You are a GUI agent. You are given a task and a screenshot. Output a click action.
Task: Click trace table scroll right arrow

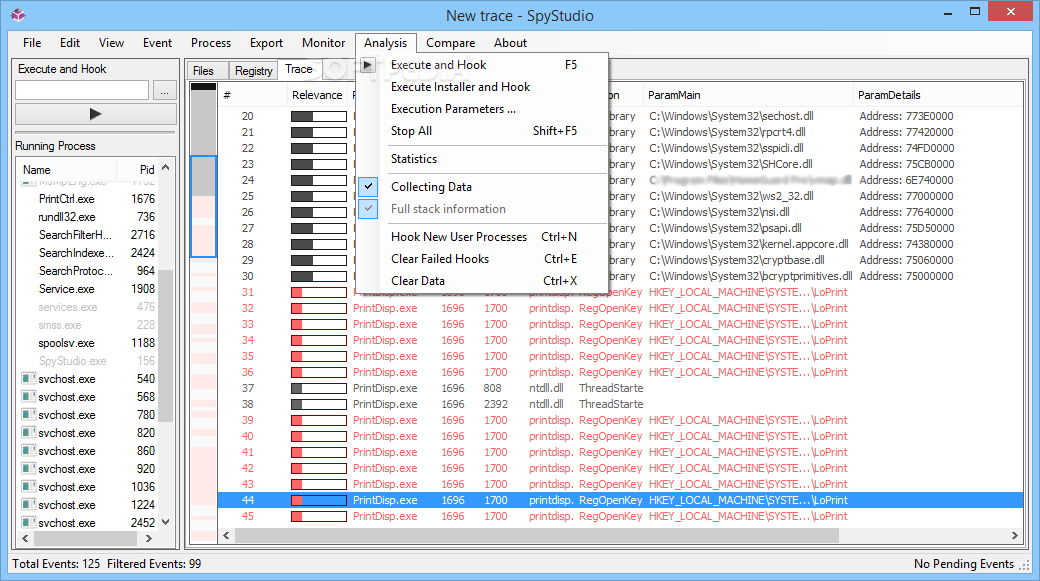pyautogui.click(x=1015, y=535)
